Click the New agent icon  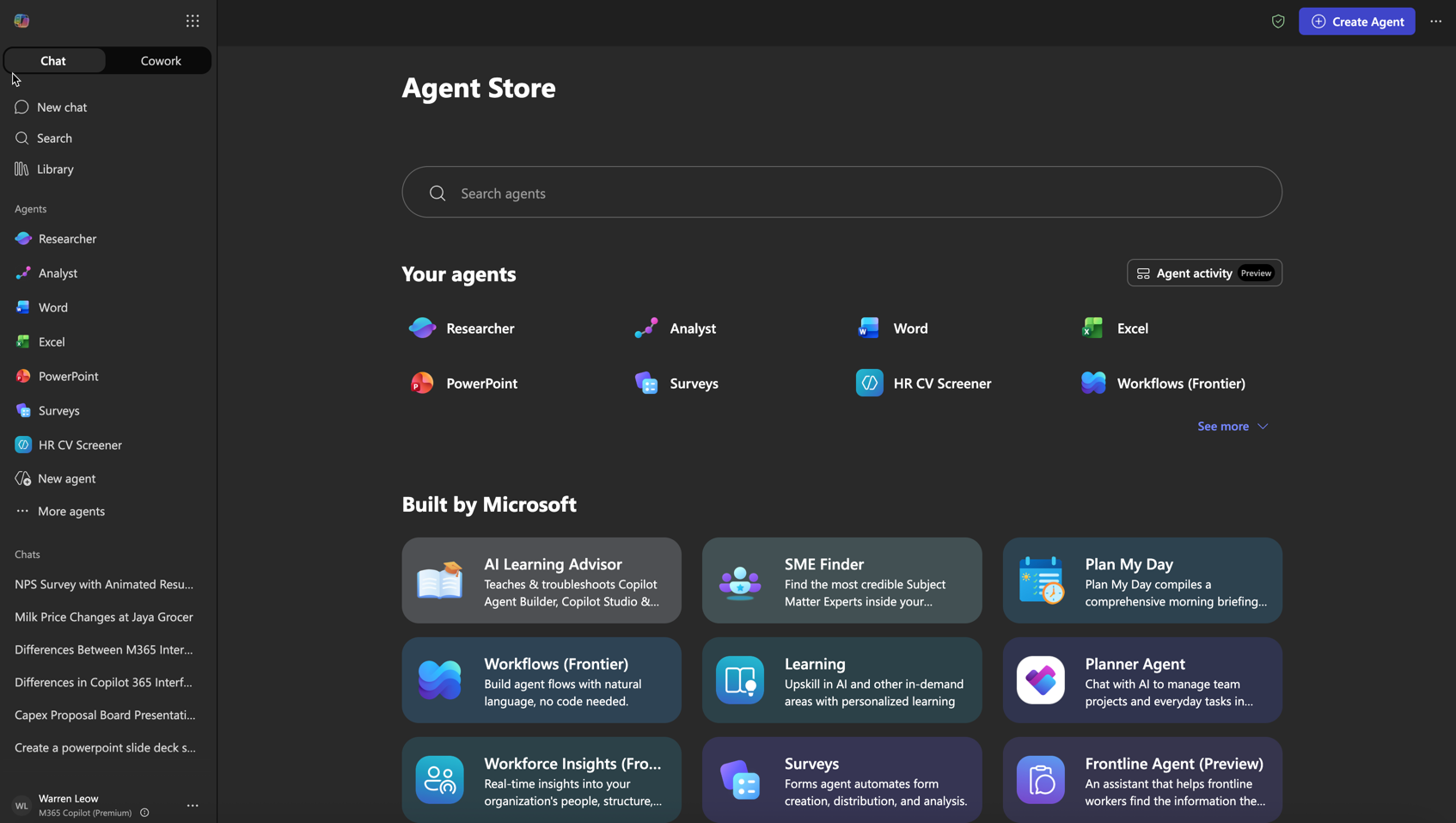(x=23, y=478)
